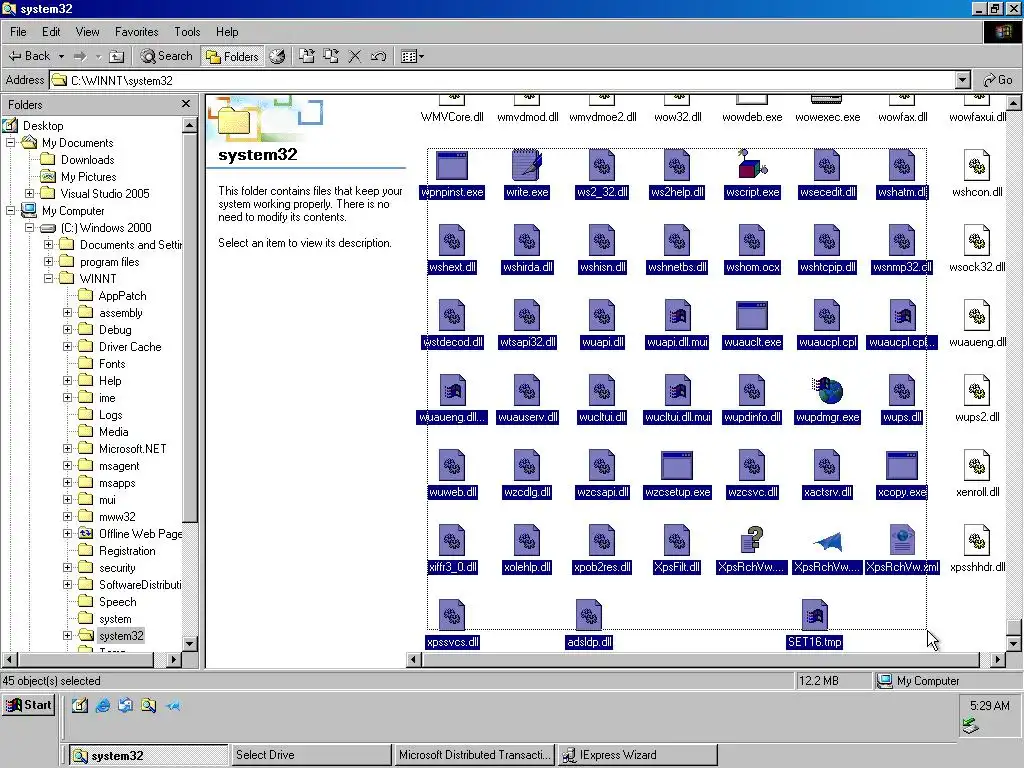The height and width of the screenshot is (768, 1024).
Task: Expand the Driver Cache tree node
Action: pos(67,346)
